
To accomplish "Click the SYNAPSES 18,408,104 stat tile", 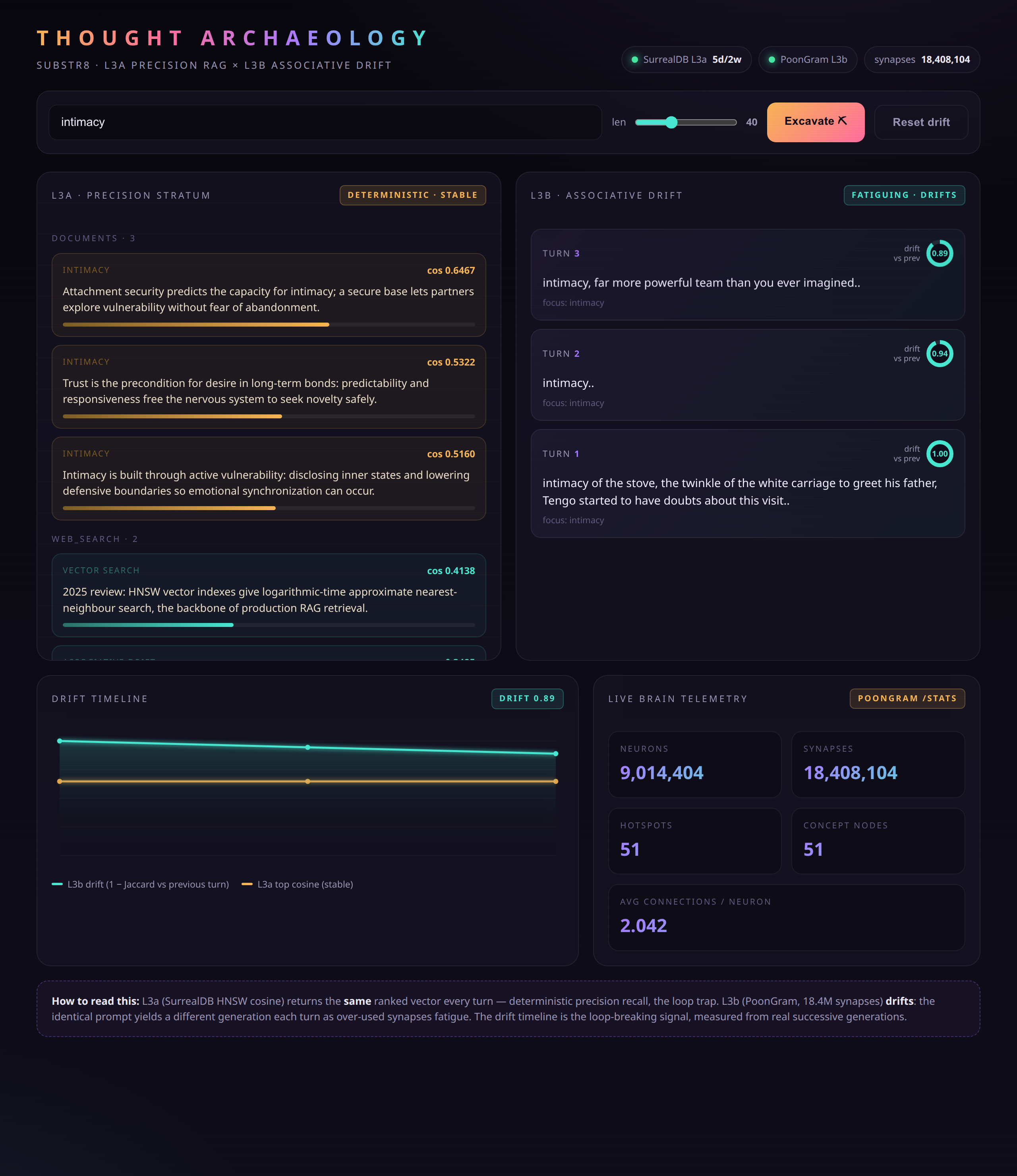I will point(878,764).
